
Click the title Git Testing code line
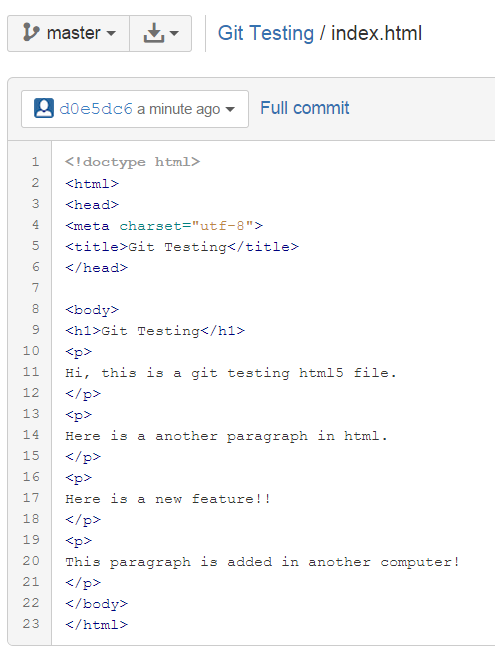[x=182, y=247]
